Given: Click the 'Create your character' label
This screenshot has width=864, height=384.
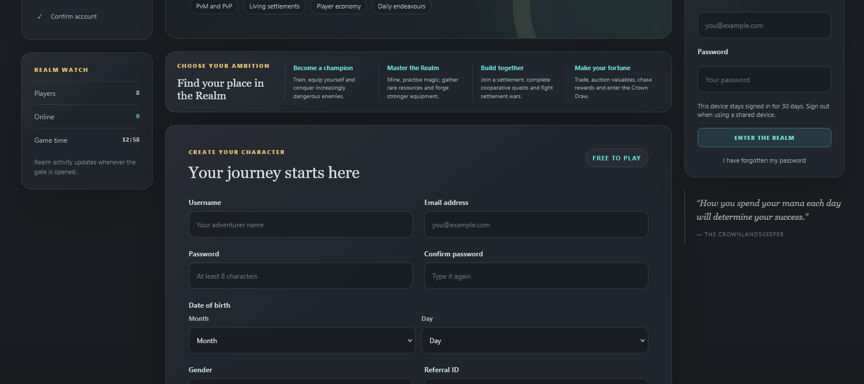Looking at the screenshot, I should [x=237, y=152].
